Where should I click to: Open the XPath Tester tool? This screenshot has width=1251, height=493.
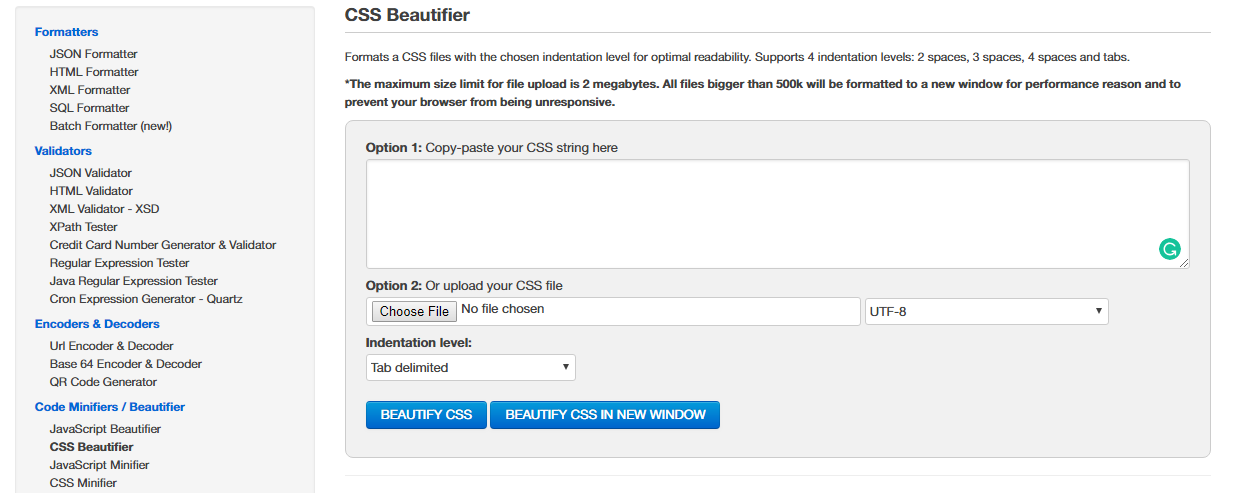tap(84, 227)
